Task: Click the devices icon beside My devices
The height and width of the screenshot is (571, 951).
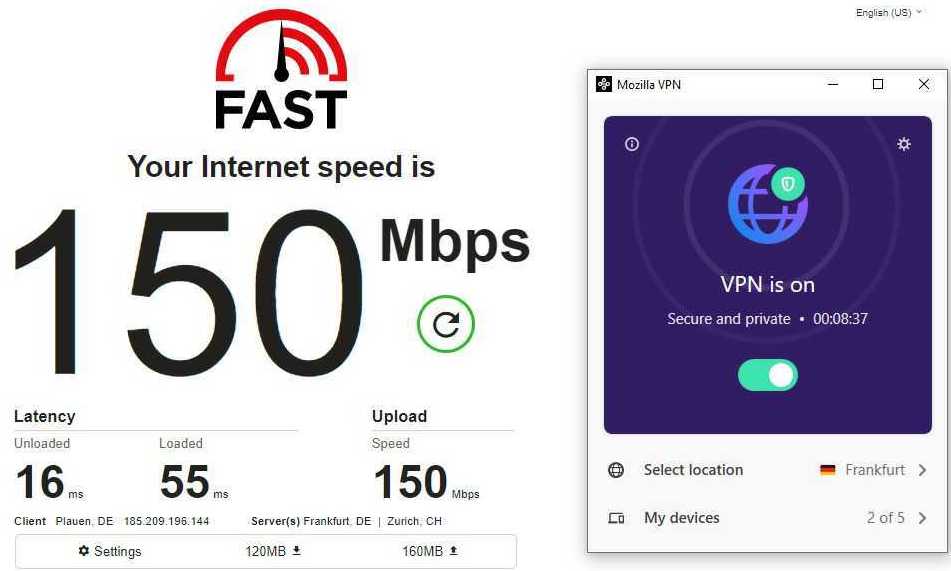Action: (x=616, y=518)
